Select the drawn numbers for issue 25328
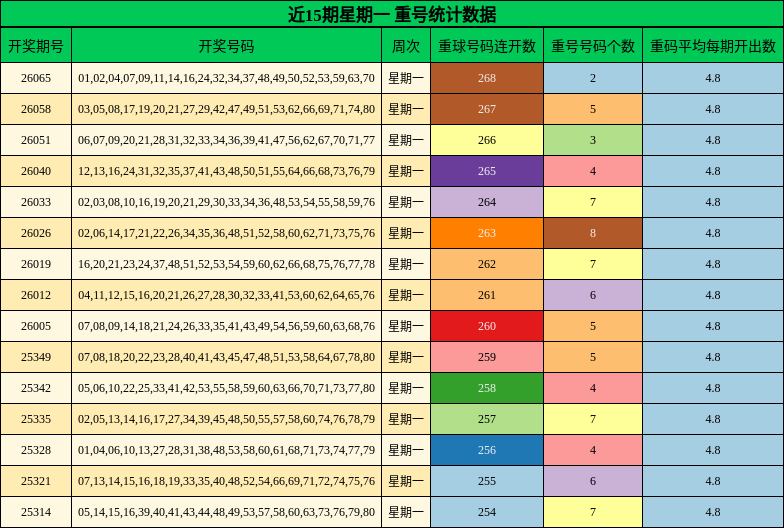 [x=226, y=450]
